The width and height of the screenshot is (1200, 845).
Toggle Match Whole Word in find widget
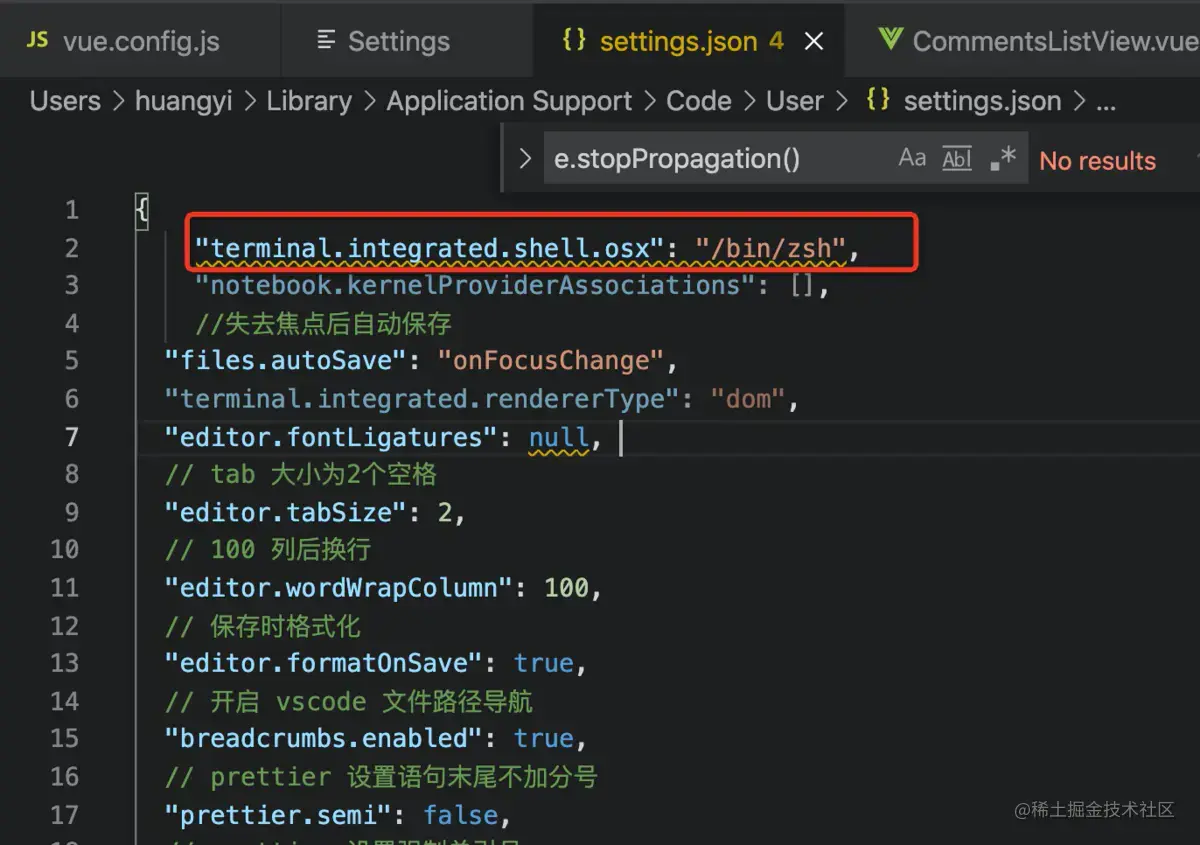click(957, 158)
